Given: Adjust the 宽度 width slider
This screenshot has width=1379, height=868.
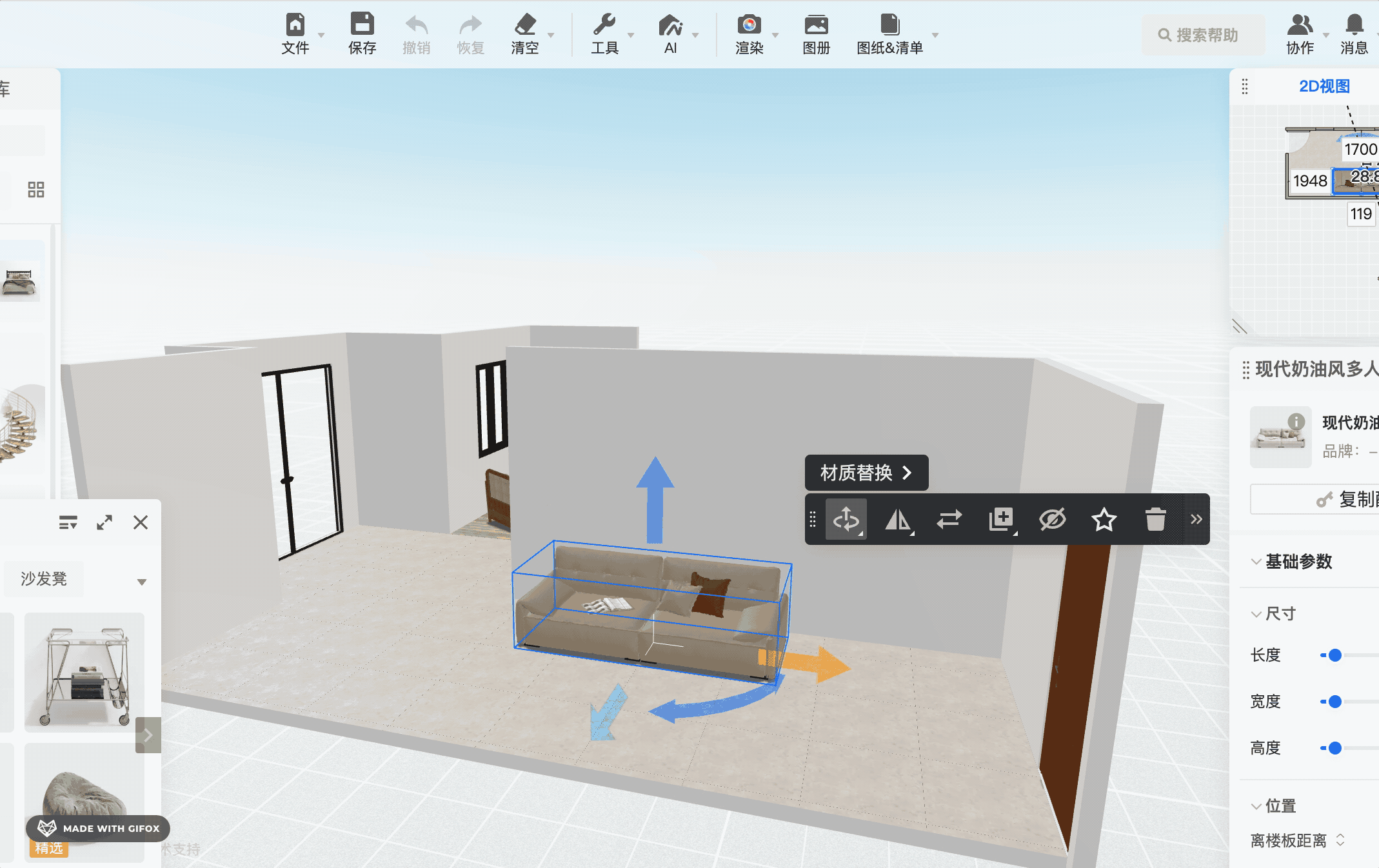Looking at the screenshot, I should click(x=1335, y=702).
